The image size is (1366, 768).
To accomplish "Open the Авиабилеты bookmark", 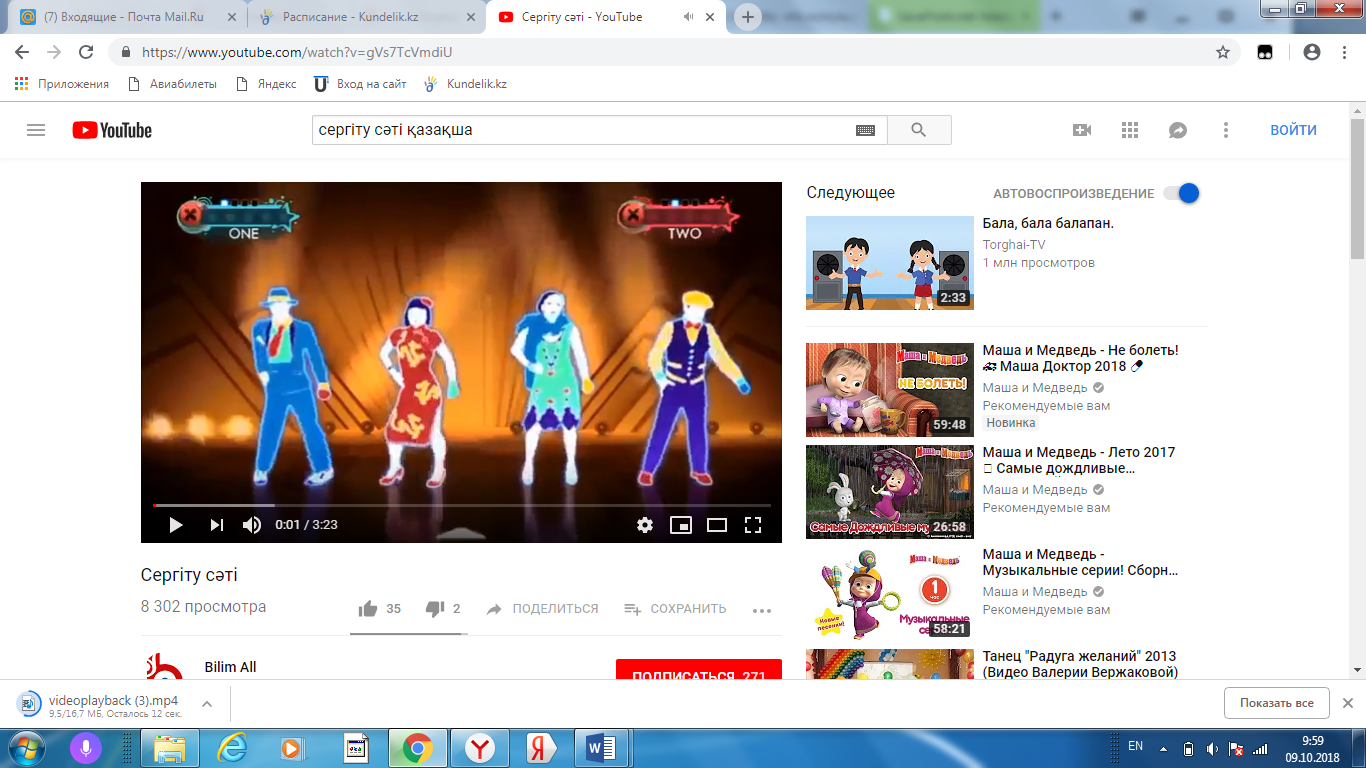I will (172, 84).
